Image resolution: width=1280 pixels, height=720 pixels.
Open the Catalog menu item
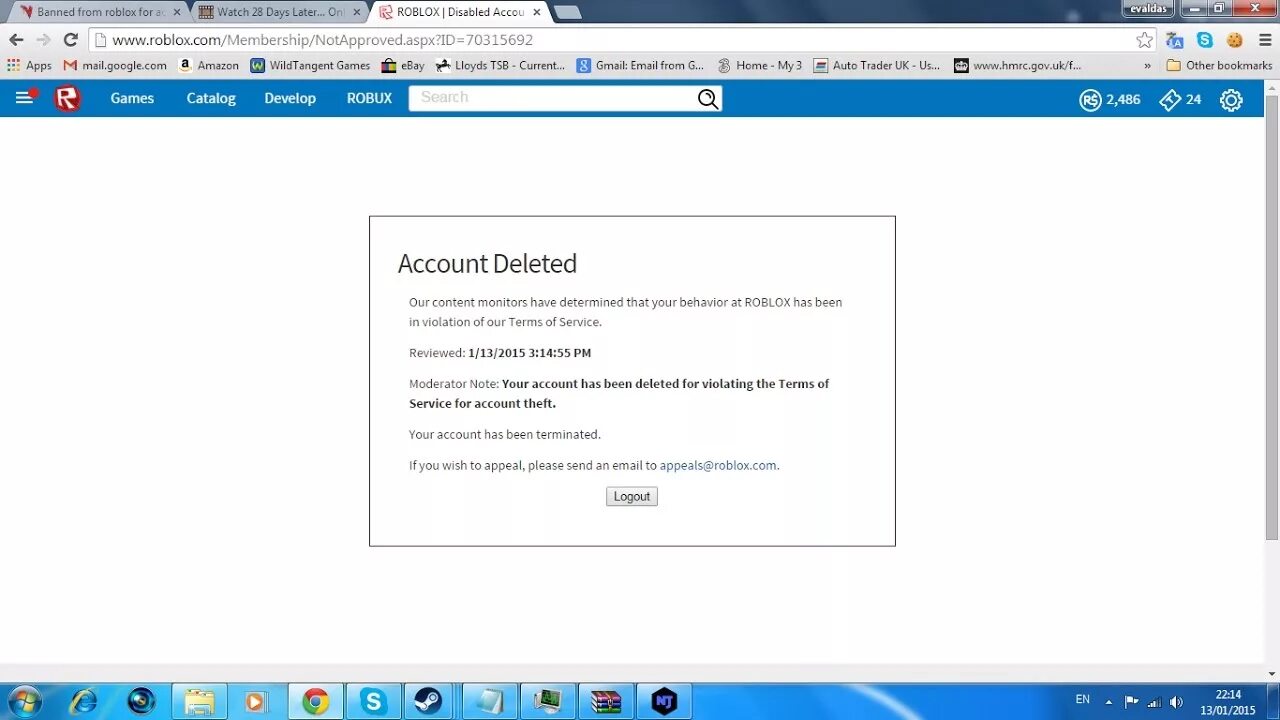point(211,98)
